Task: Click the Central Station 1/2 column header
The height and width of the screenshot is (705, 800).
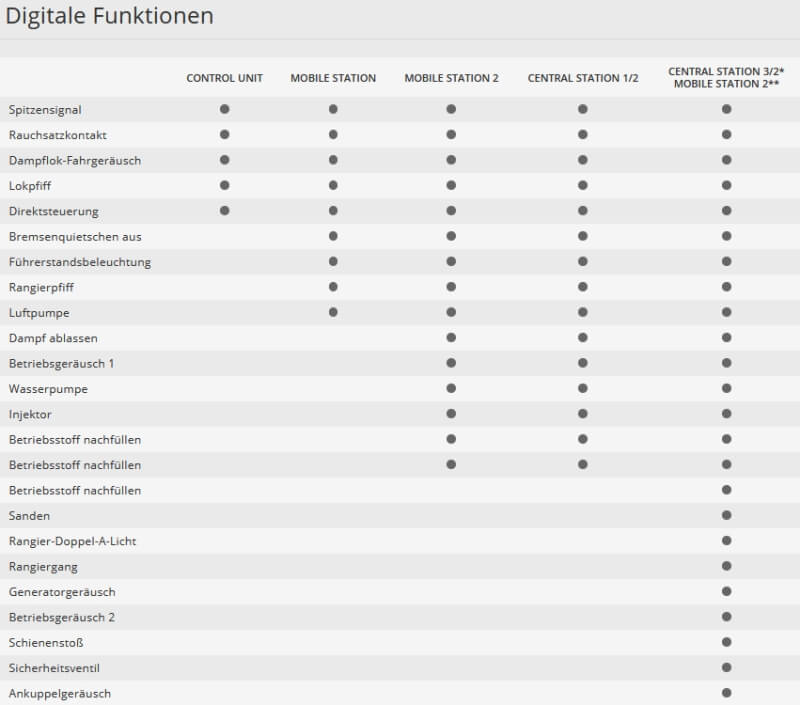Action: [582, 78]
